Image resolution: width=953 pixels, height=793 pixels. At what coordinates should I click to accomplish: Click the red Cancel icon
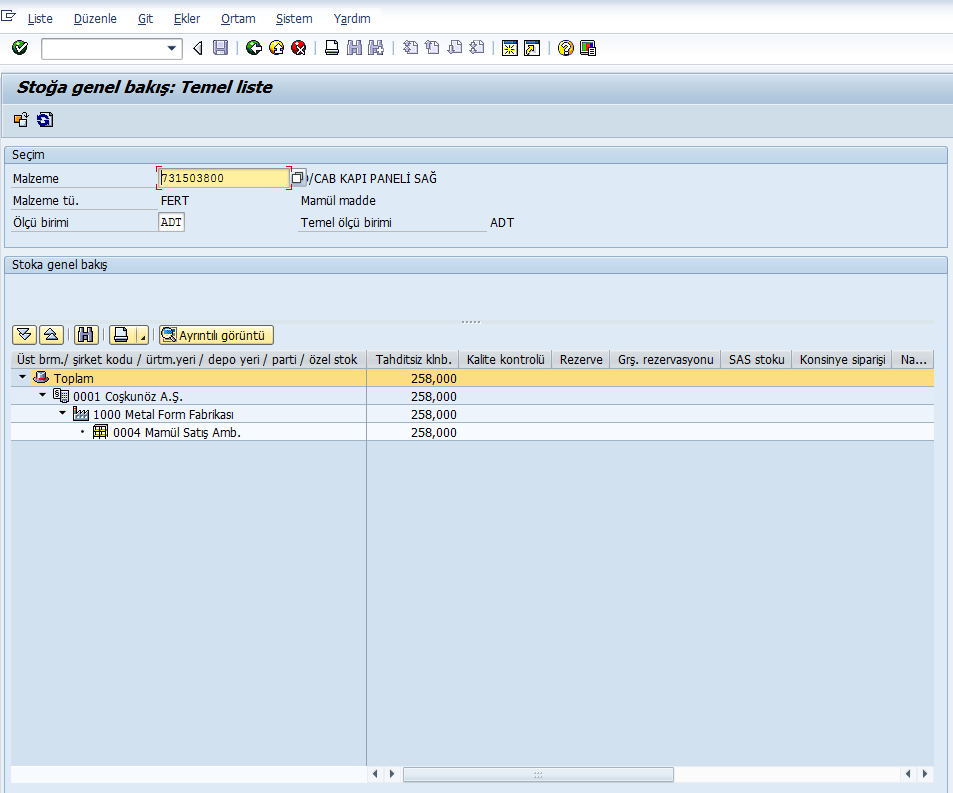coord(298,48)
